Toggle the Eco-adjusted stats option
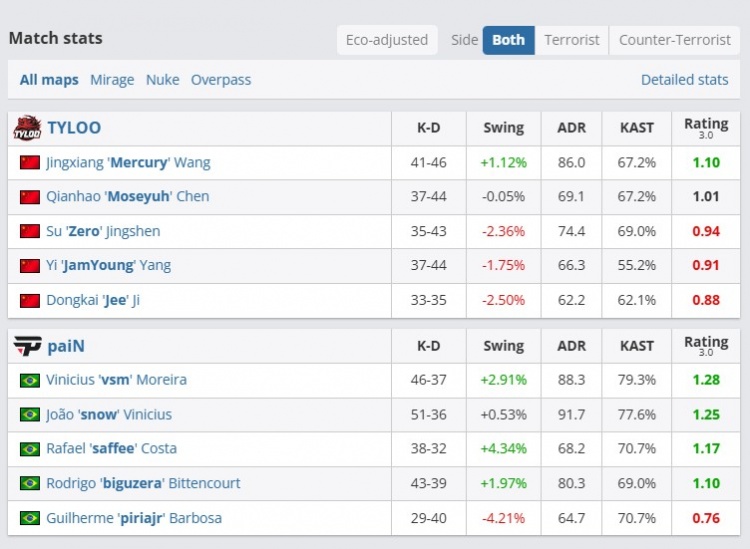 387,40
